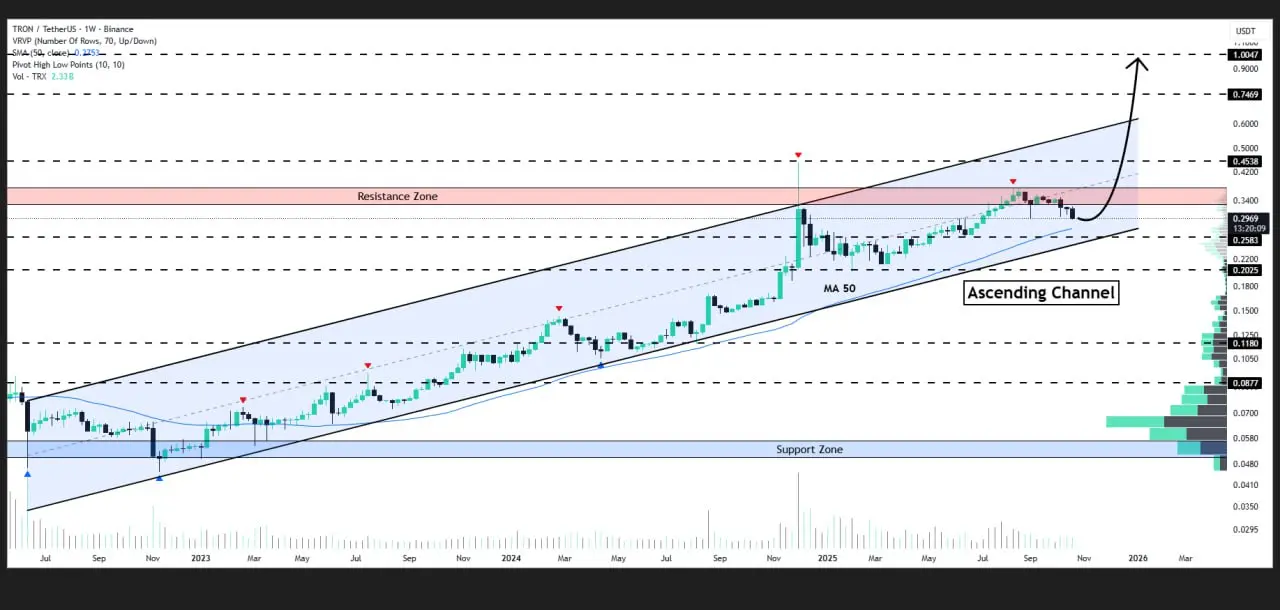Click the MA 50 text annotation
This screenshot has width=1280, height=610.
tap(839, 288)
